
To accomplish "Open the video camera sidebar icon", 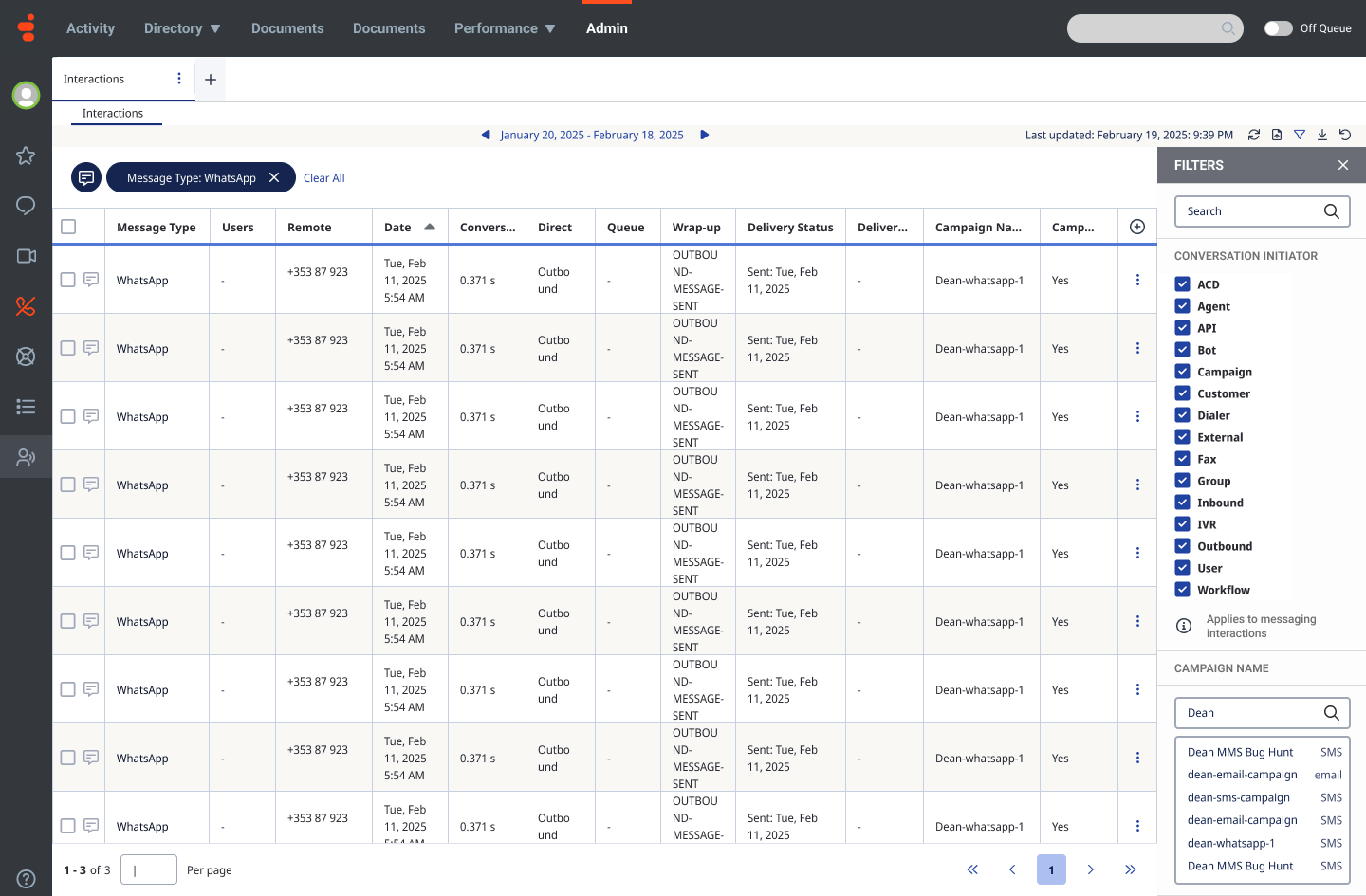I will coord(26,256).
